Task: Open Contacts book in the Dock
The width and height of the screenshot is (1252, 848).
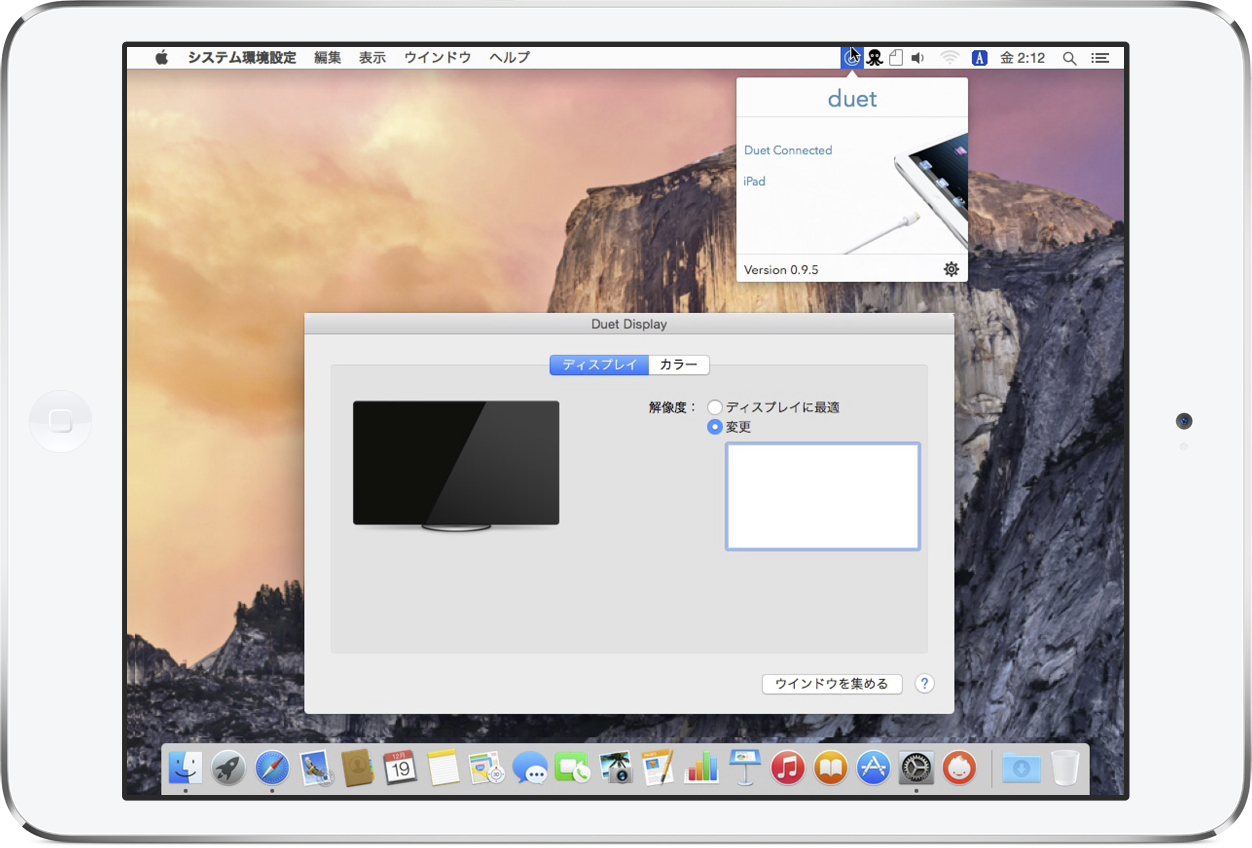Action: point(357,768)
